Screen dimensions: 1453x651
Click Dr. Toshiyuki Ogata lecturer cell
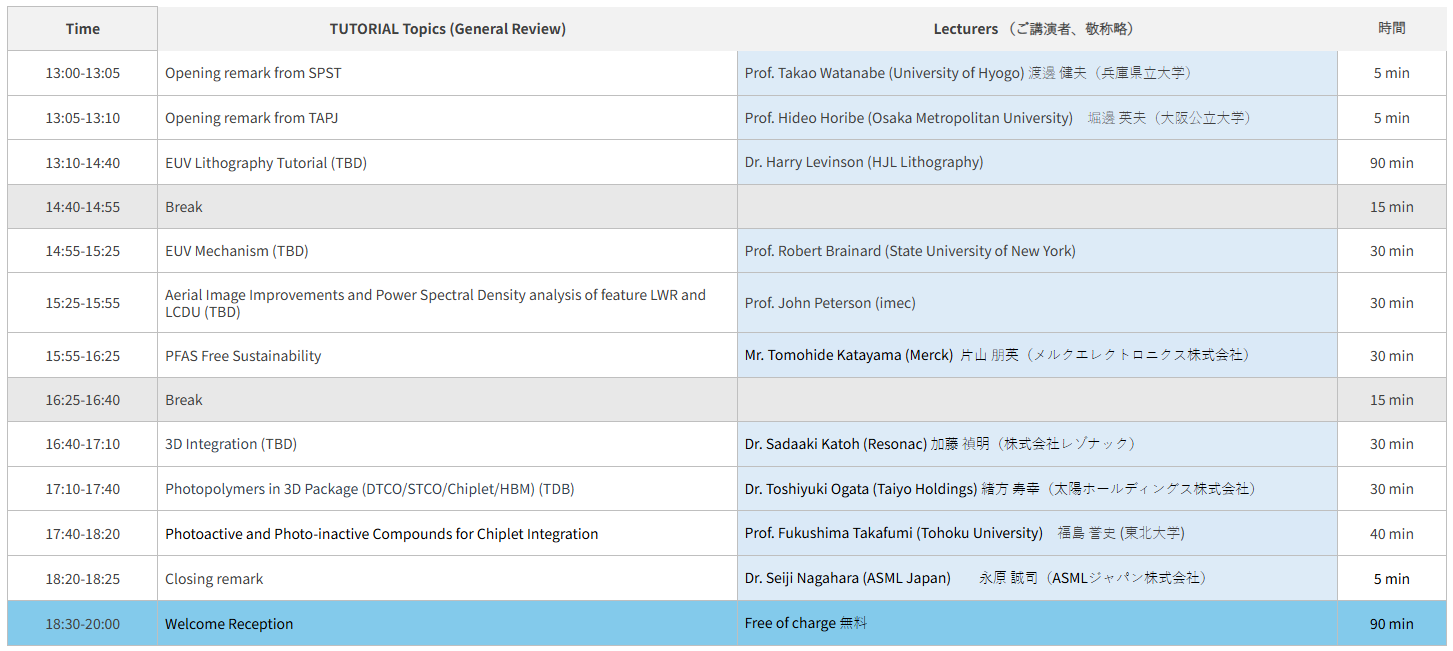tap(998, 489)
